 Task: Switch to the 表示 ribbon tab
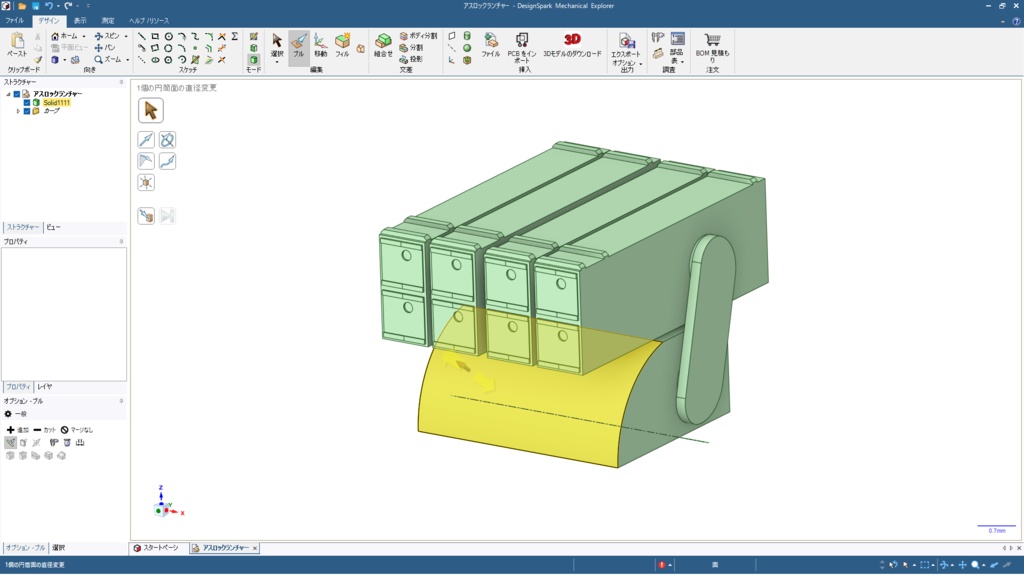pos(80,21)
